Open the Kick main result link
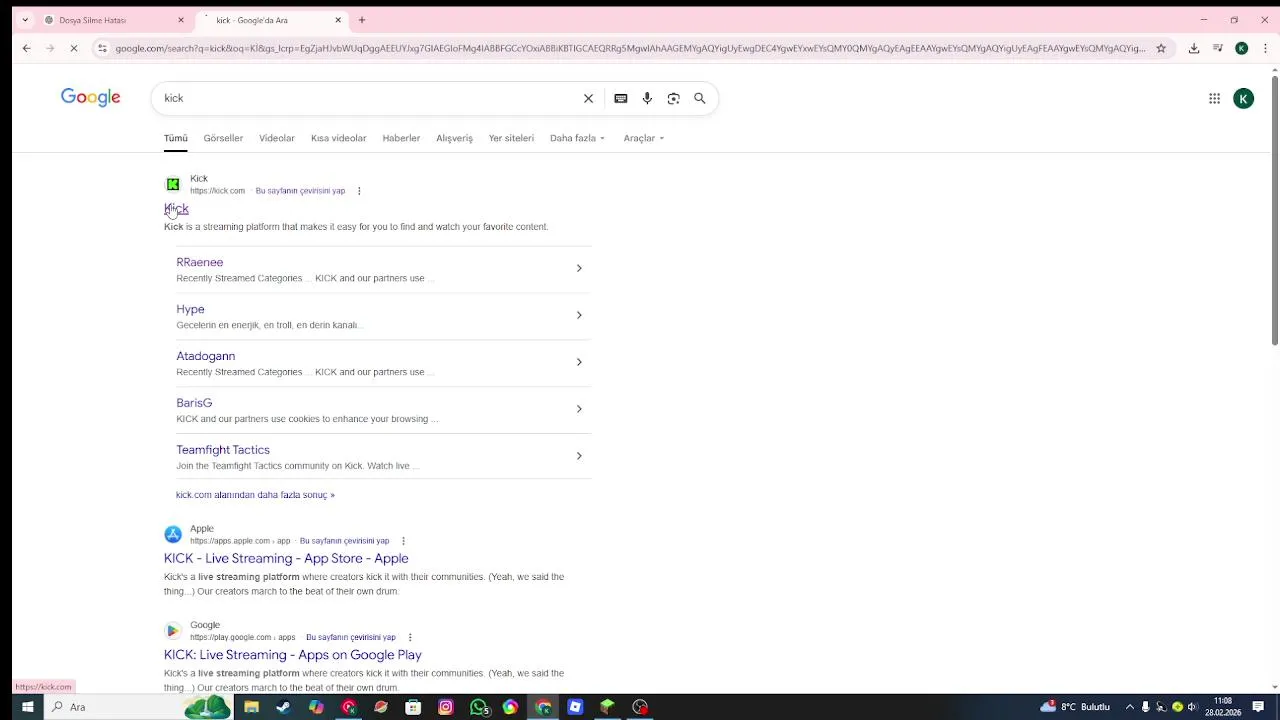 (176, 209)
